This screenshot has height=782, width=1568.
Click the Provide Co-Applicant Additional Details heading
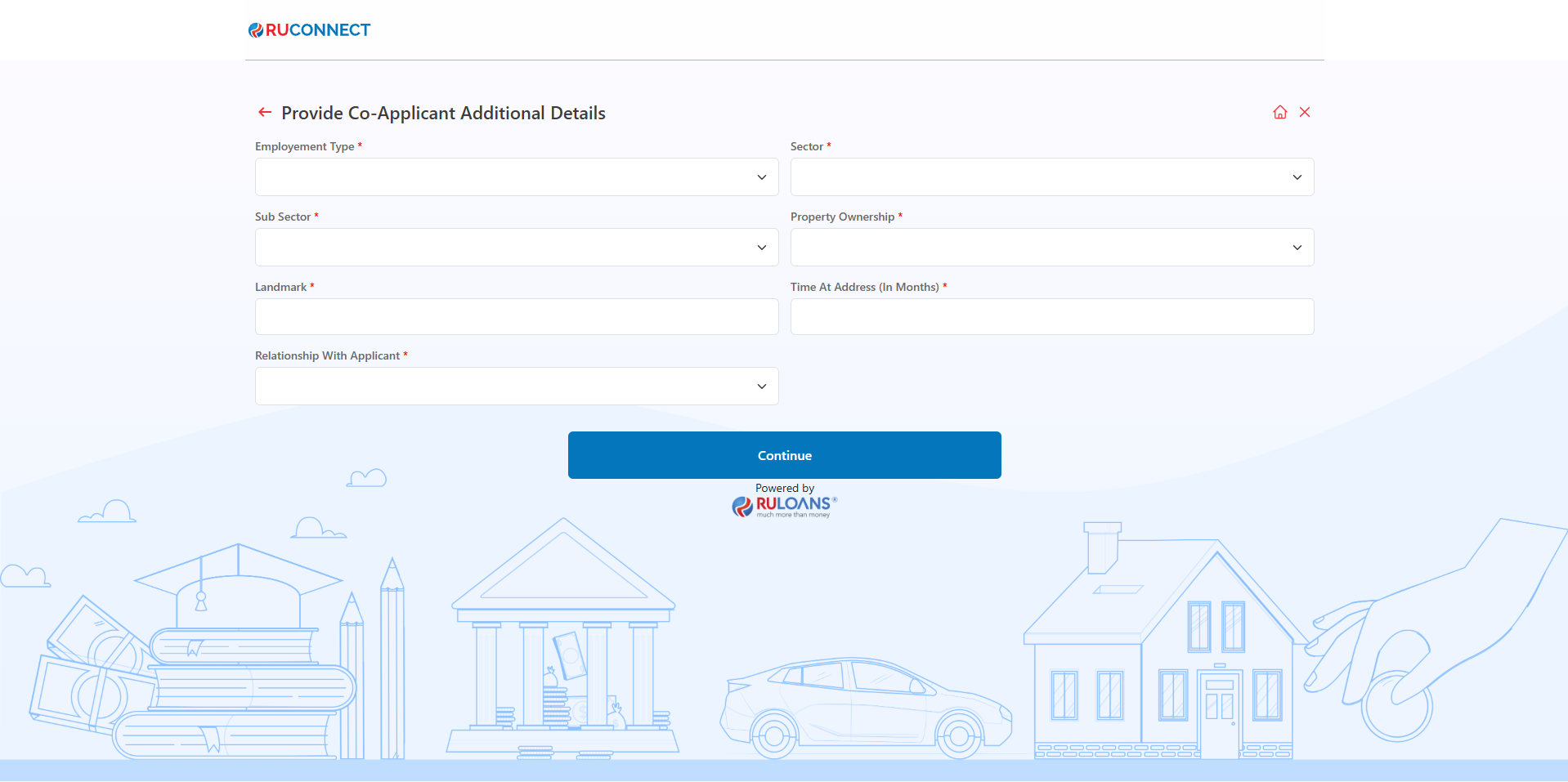(443, 113)
